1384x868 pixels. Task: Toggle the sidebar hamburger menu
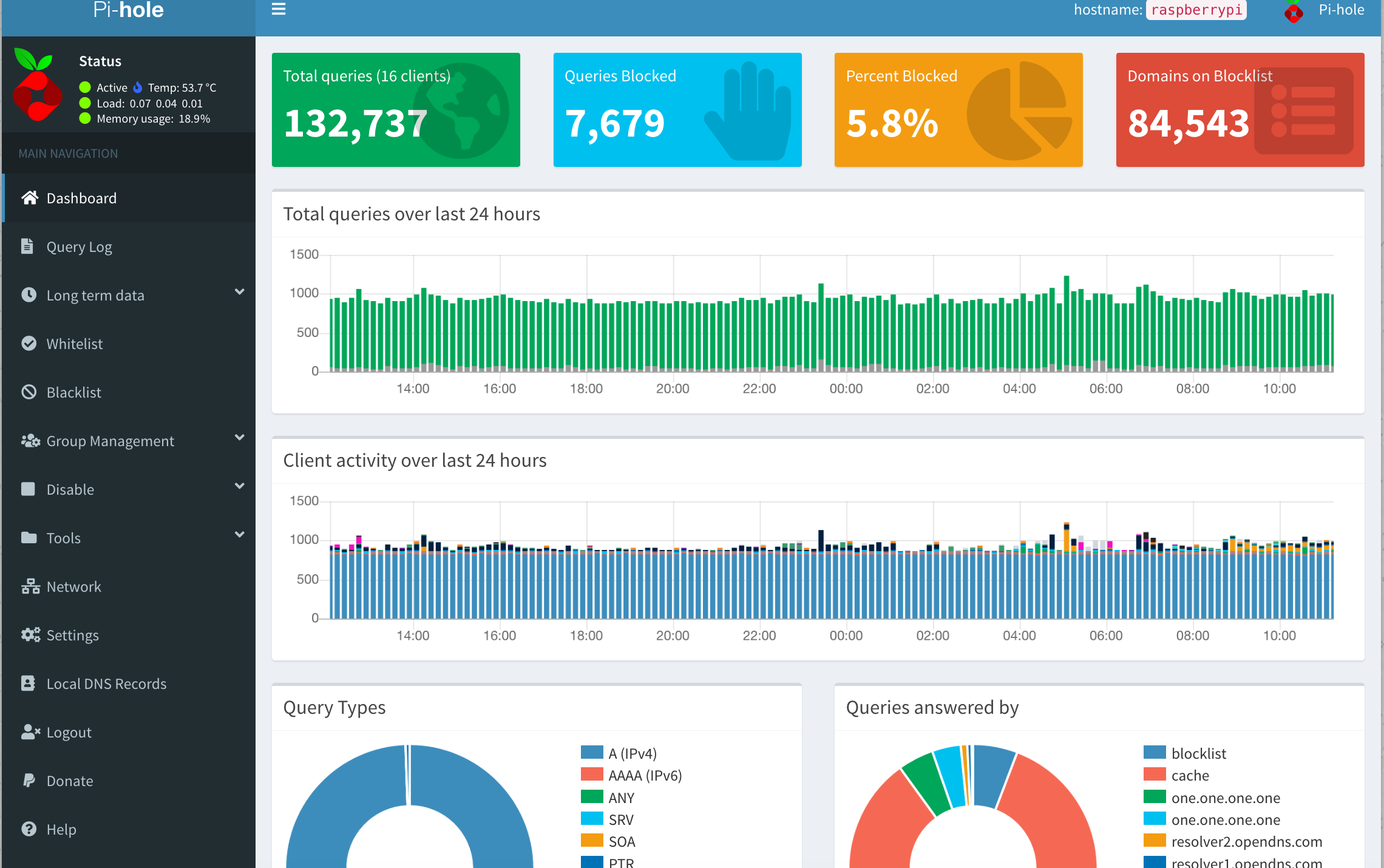(x=279, y=9)
